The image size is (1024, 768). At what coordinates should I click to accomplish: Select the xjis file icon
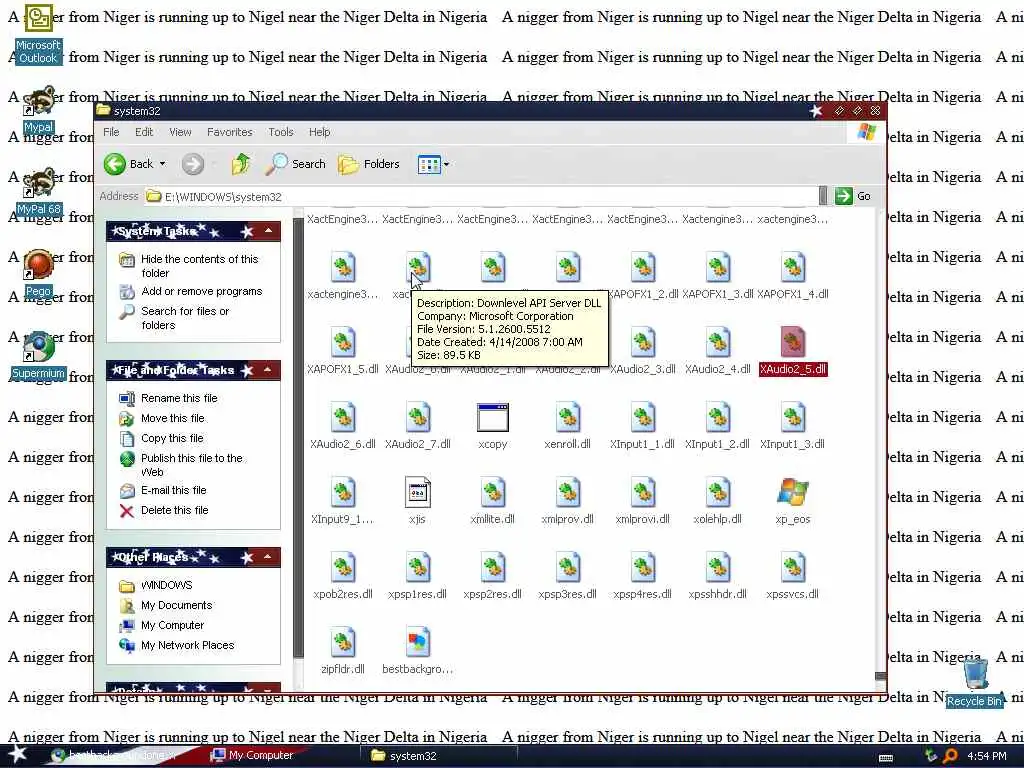[417, 492]
